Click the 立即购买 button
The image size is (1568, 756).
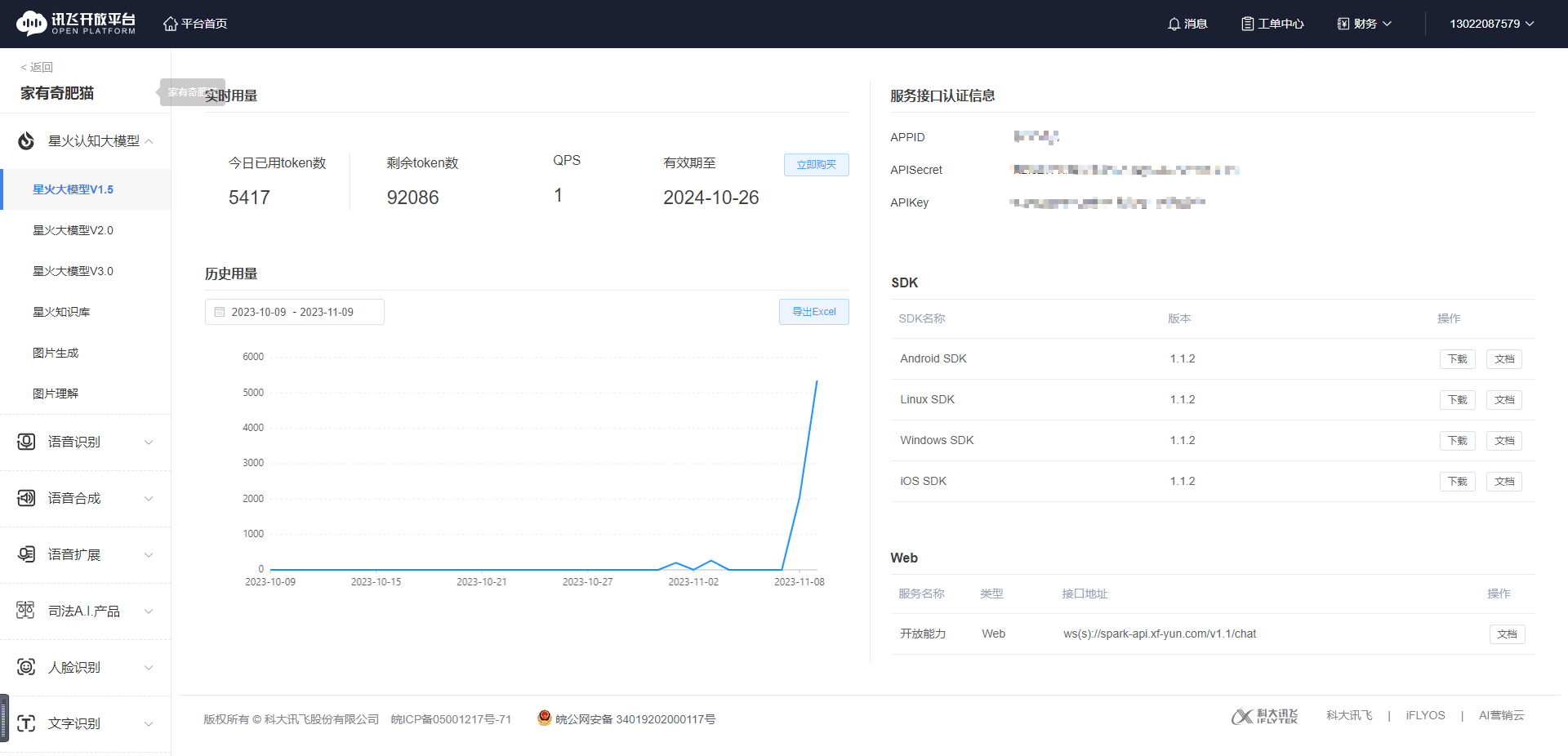tap(816, 165)
